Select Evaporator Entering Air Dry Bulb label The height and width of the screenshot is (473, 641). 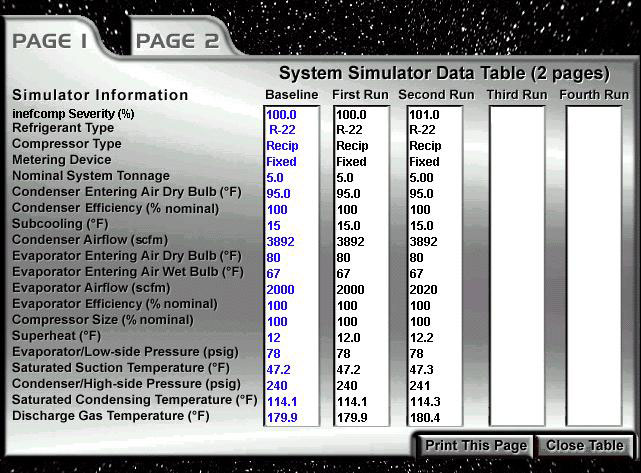tap(127, 256)
